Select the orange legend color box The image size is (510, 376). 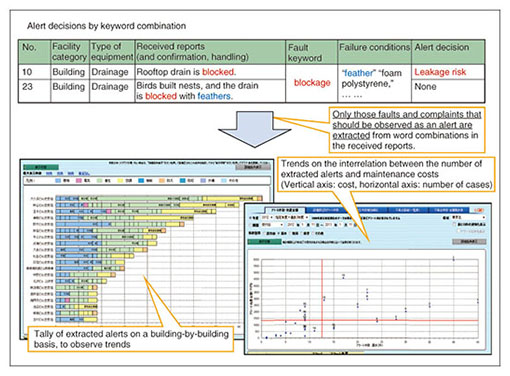[x=162, y=181]
